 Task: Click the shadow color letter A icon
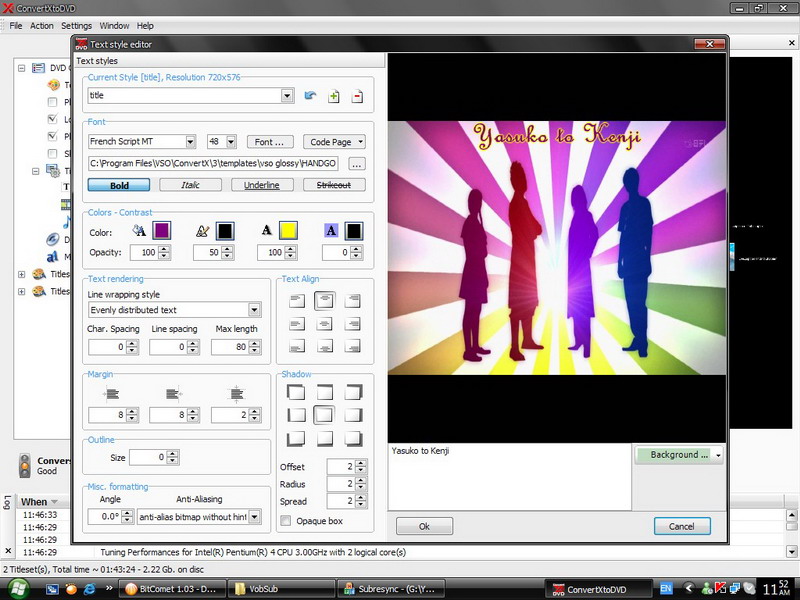[x=267, y=231]
